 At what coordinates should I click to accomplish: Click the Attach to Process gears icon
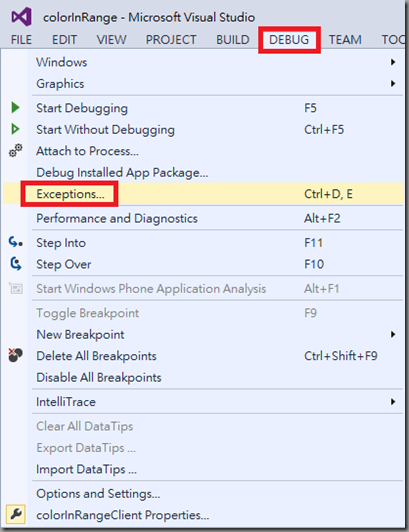(16, 150)
